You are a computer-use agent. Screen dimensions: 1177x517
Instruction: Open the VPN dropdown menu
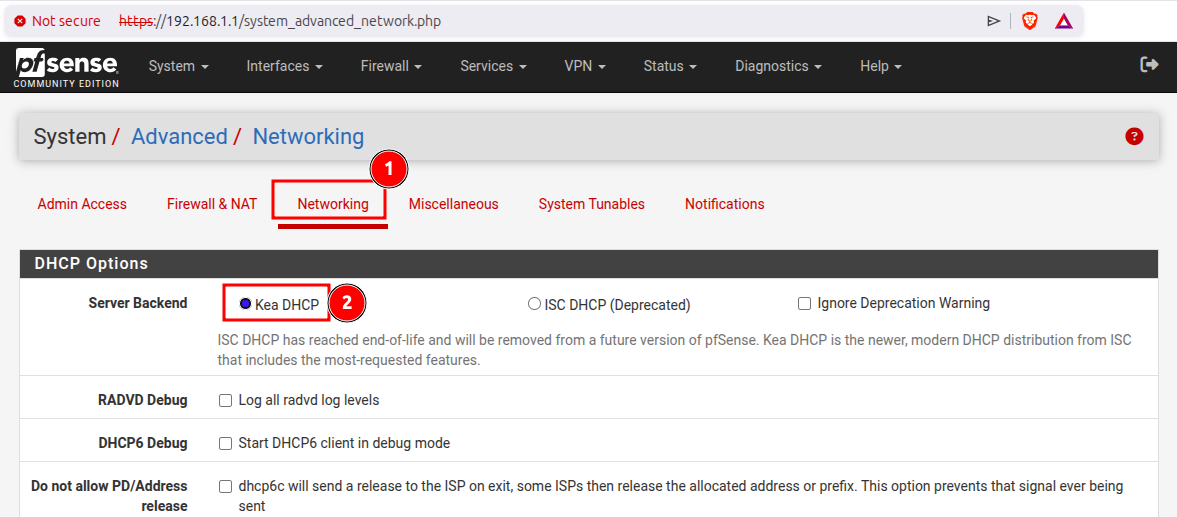(x=585, y=66)
